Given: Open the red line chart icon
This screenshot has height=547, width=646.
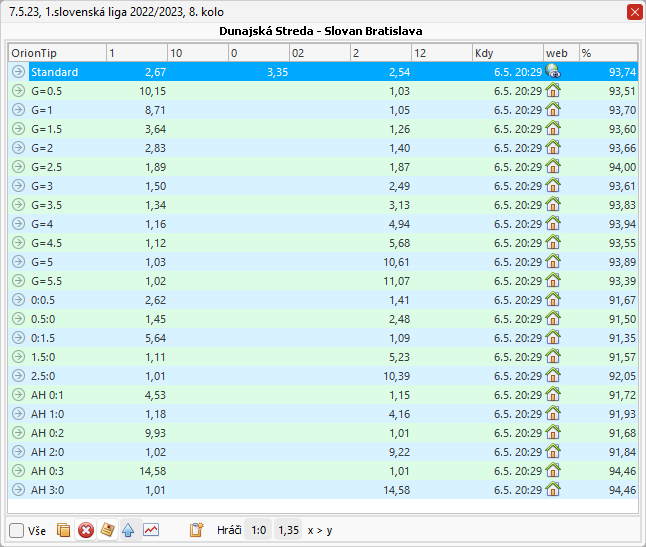Looking at the screenshot, I should pyautogui.click(x=151, y=530).
